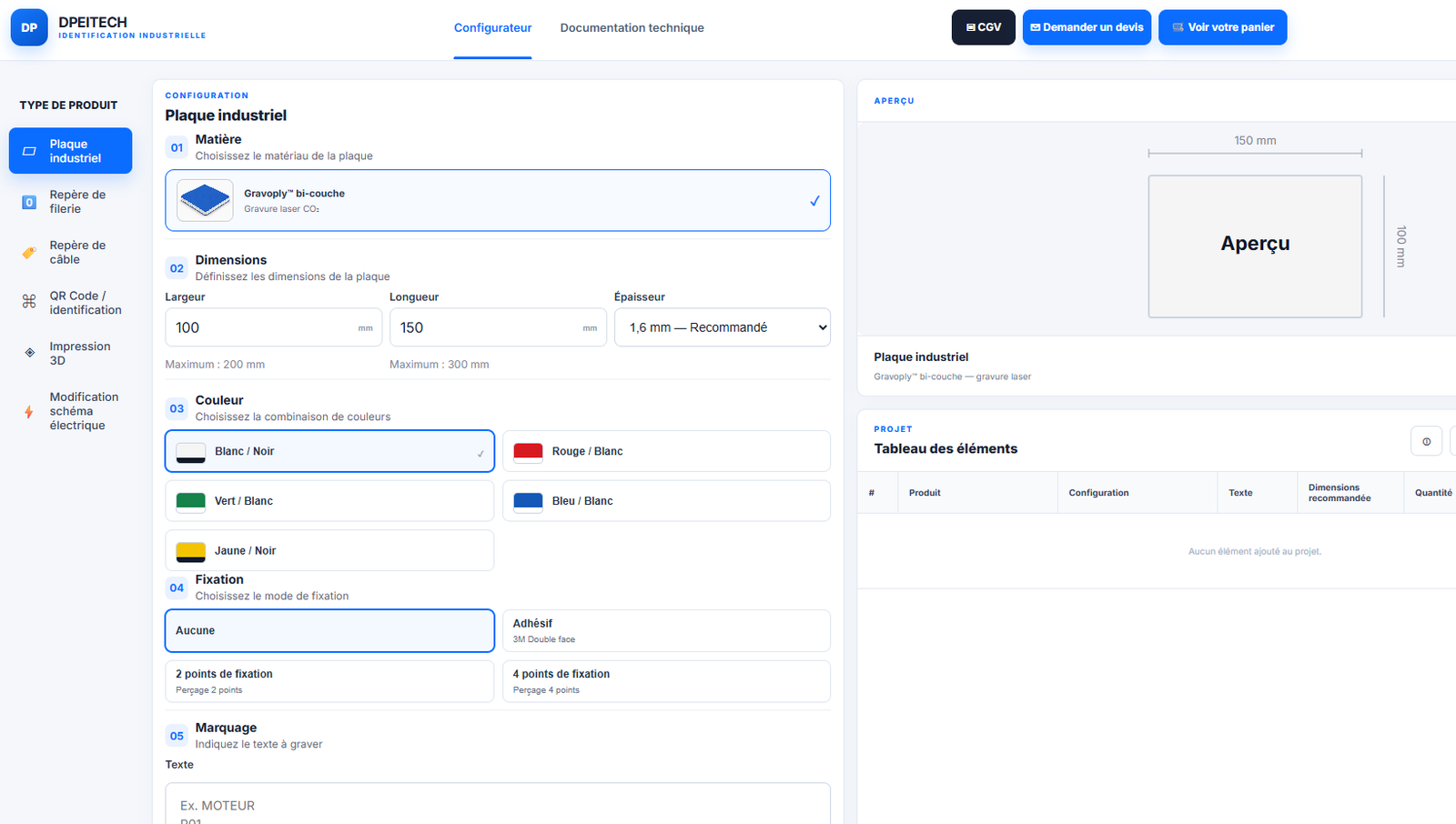Viewport: 1456px width, 824px height.
Task: Click the Impression 3D icon
Action: (x=29, y=352)
